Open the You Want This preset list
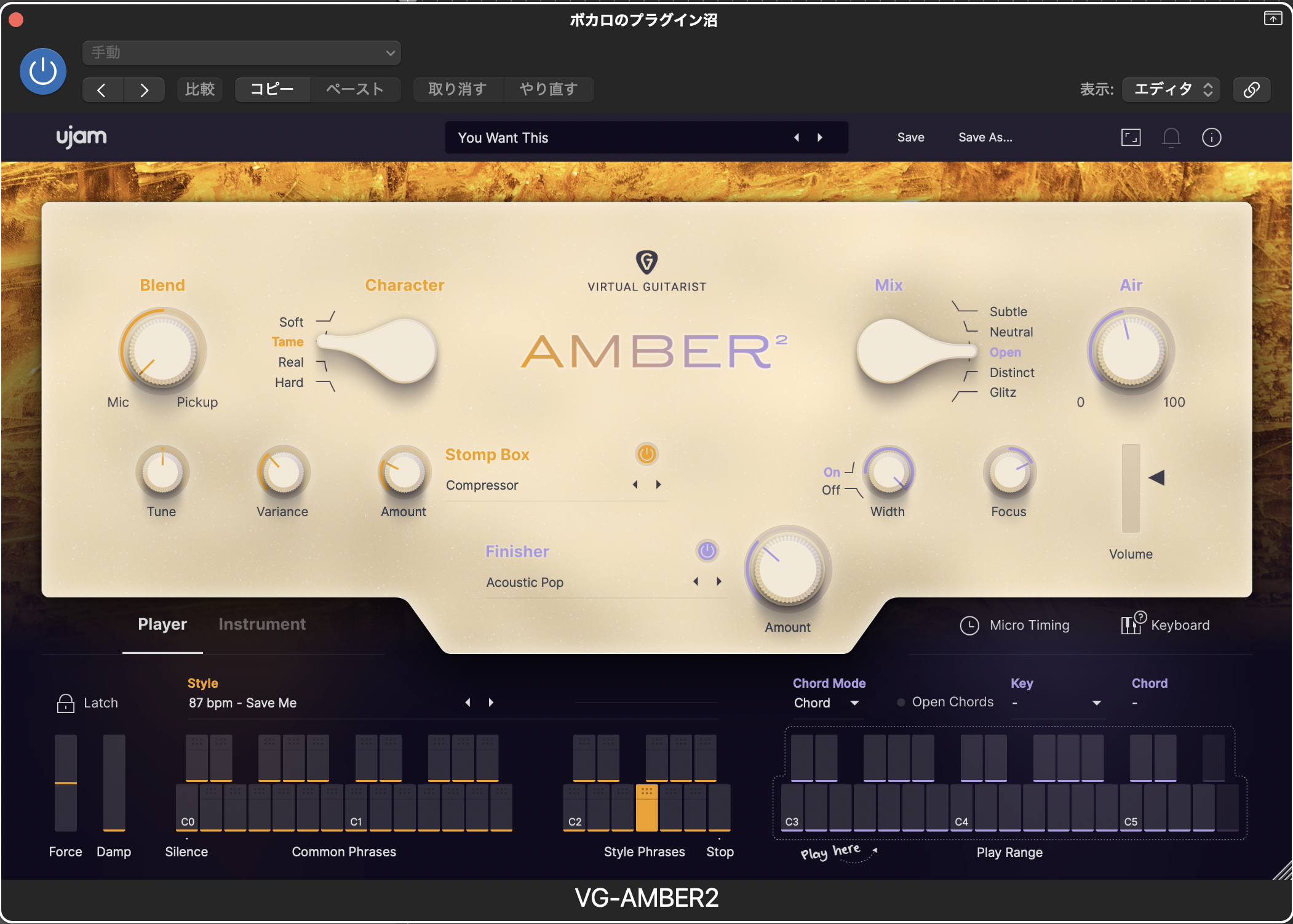Viewport: 1293px width, 924px height. point(646,138)
